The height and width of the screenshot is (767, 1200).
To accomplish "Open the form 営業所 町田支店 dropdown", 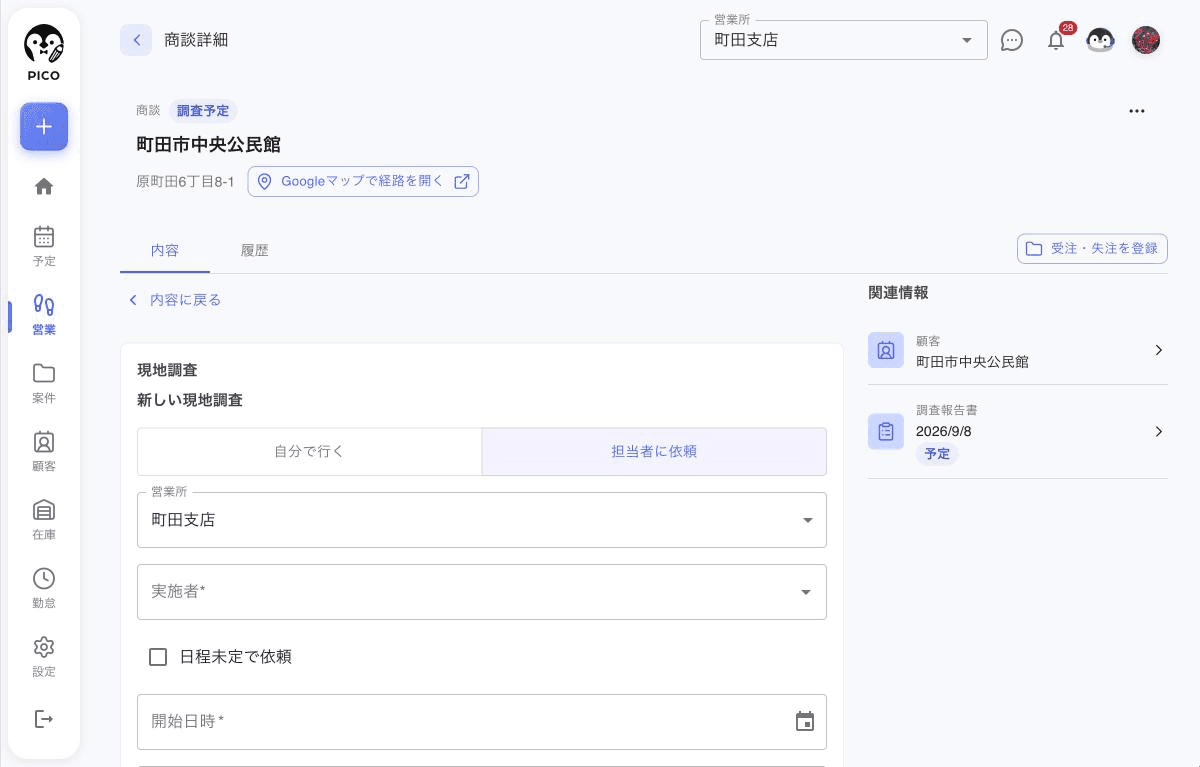I will point(482,520).
